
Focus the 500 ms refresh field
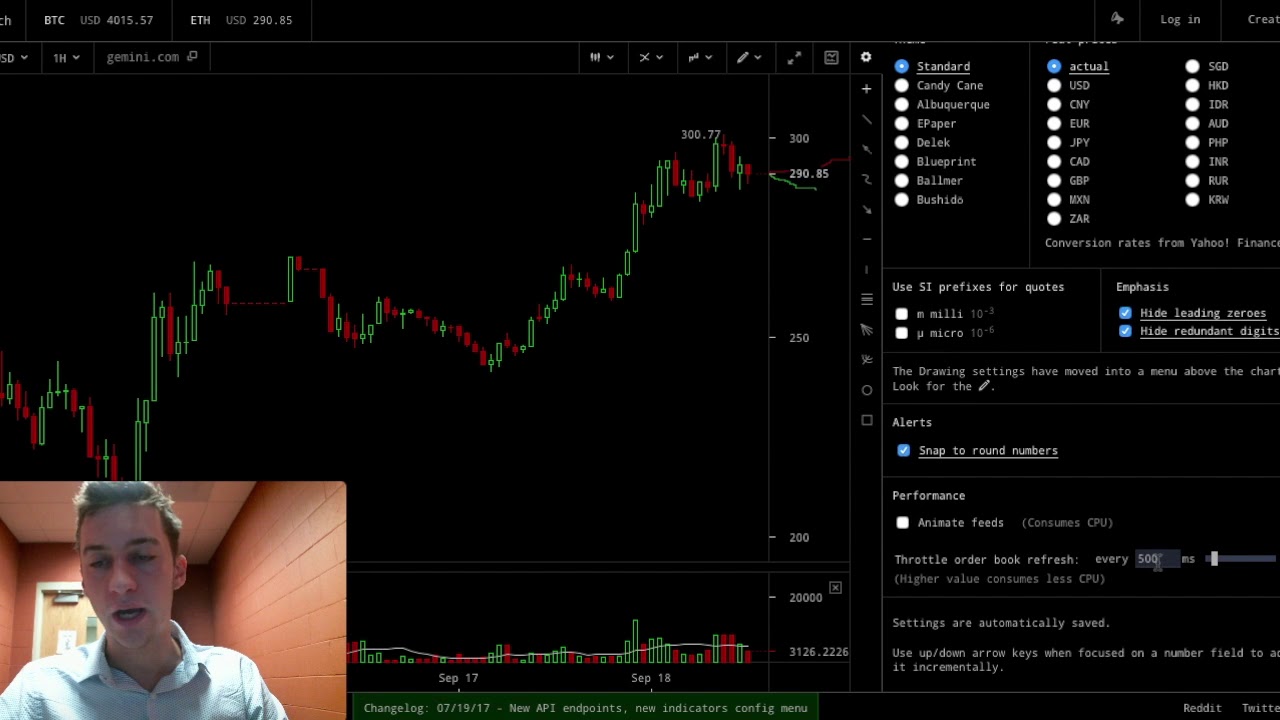pos(1155,560)
